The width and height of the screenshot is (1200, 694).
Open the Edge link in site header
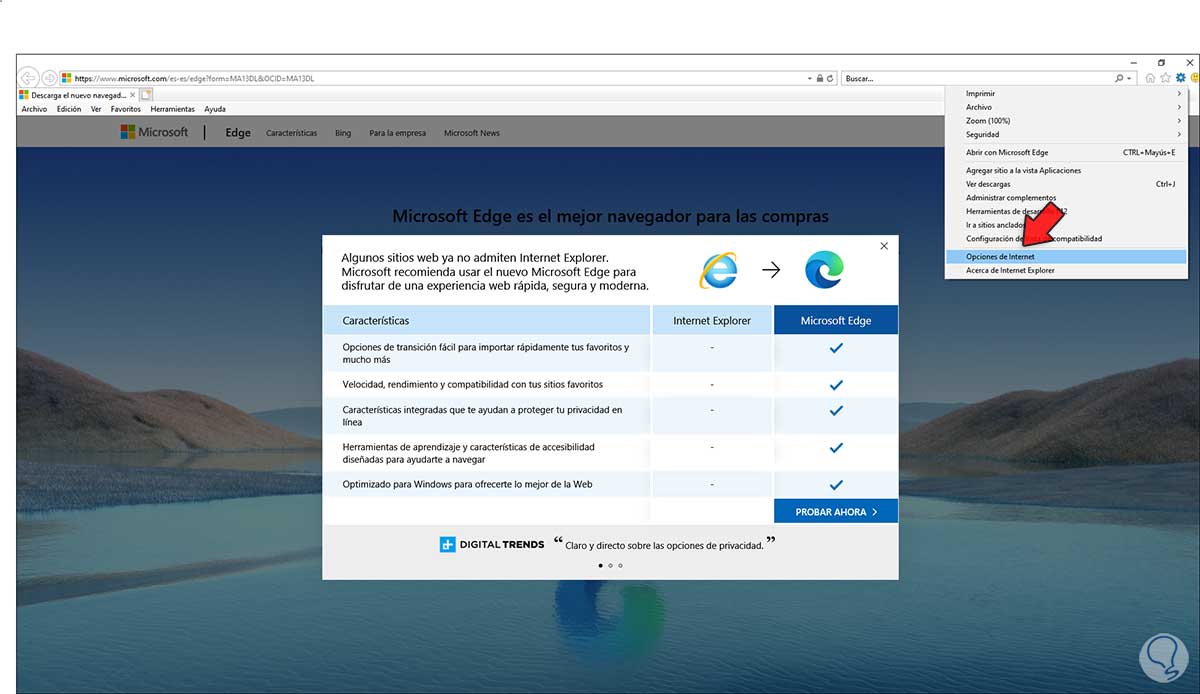pyautogui.click(x=238, y=133)
